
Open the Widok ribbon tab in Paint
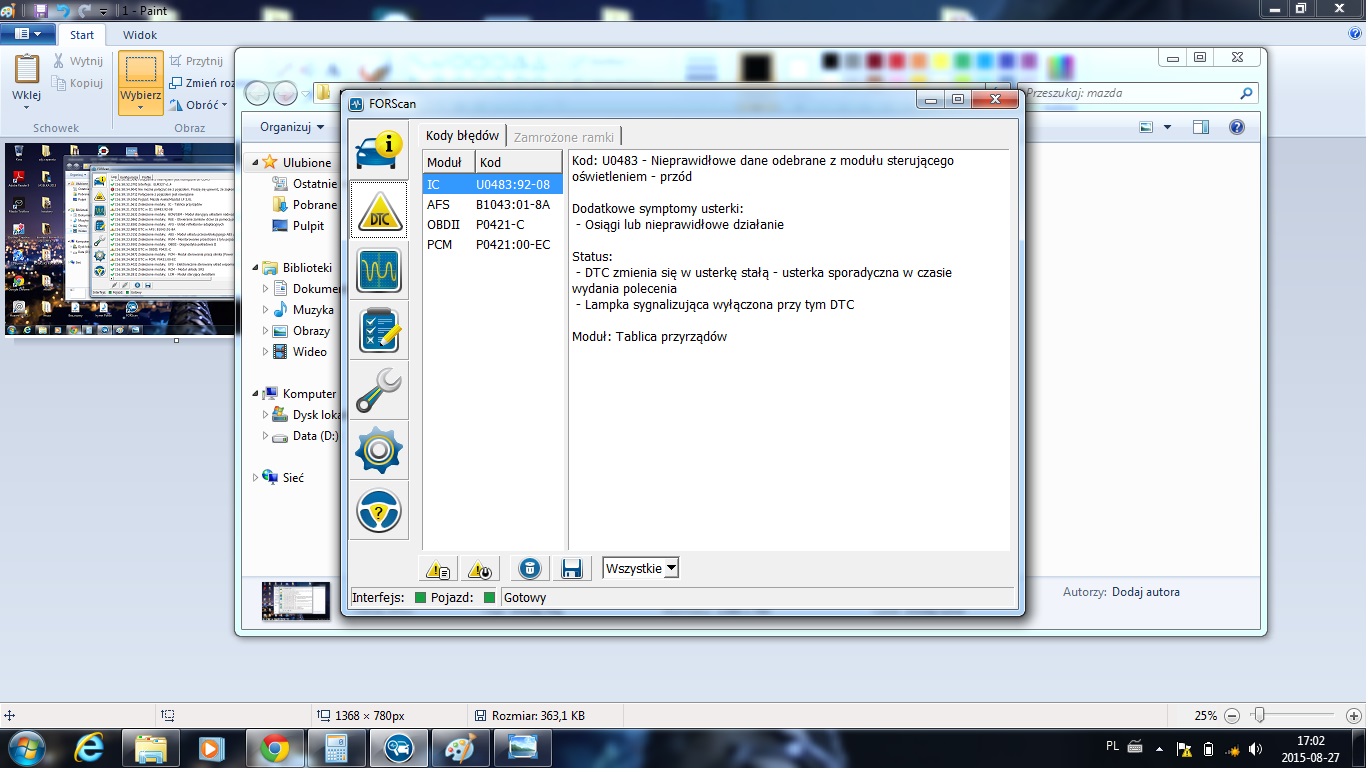point(140,35)
